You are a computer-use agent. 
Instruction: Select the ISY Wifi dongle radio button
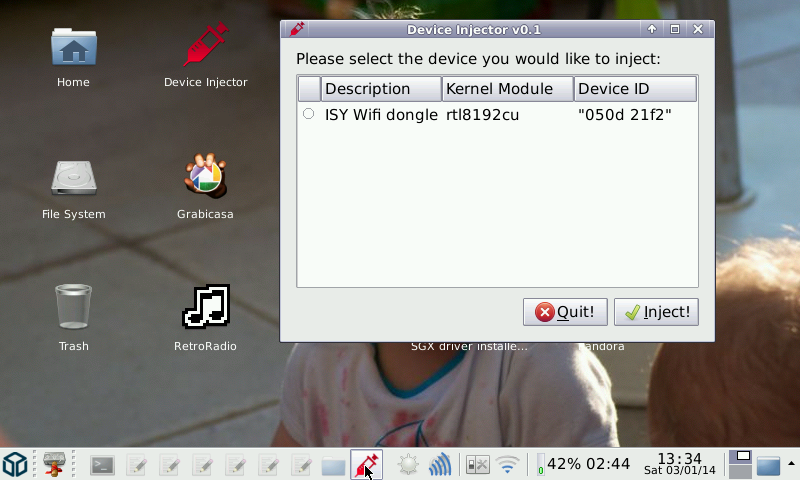[x=308, y=114]
